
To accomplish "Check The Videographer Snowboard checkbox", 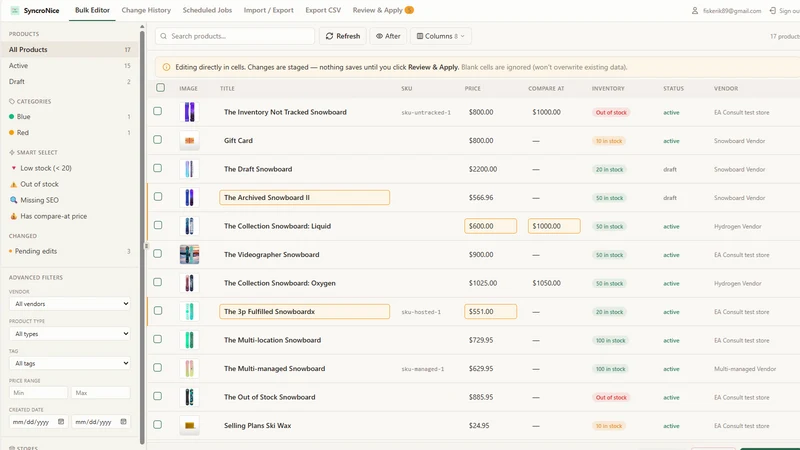I will click(x=158, y=254).
